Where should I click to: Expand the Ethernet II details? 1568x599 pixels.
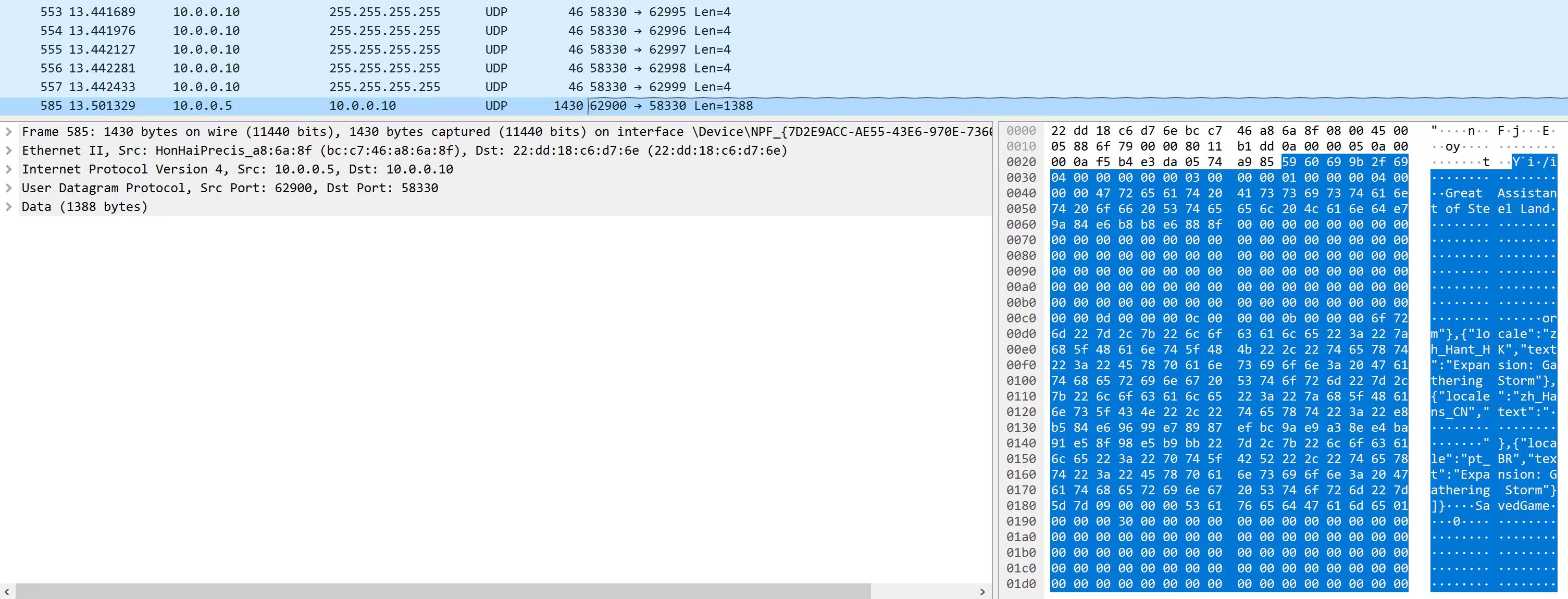tap(8, 151)
